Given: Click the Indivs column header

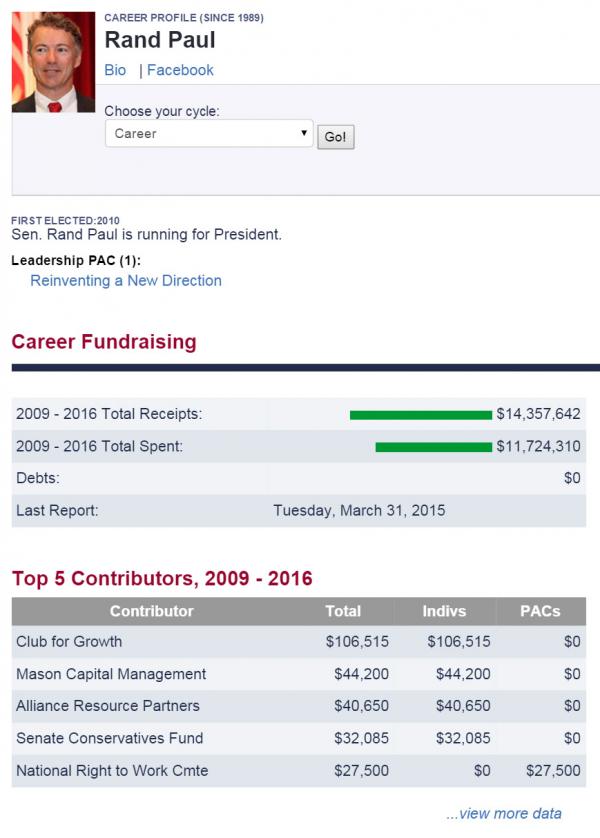Looking at the screenshot, I should pyautogui.click(x=444, y=611).
